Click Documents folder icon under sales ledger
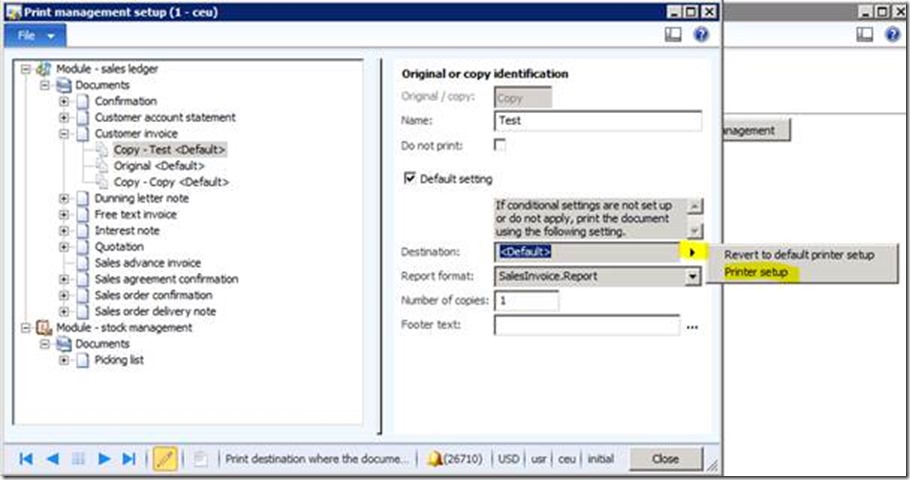This screenshot has width=910, height=480. click(x=63, y=85)
